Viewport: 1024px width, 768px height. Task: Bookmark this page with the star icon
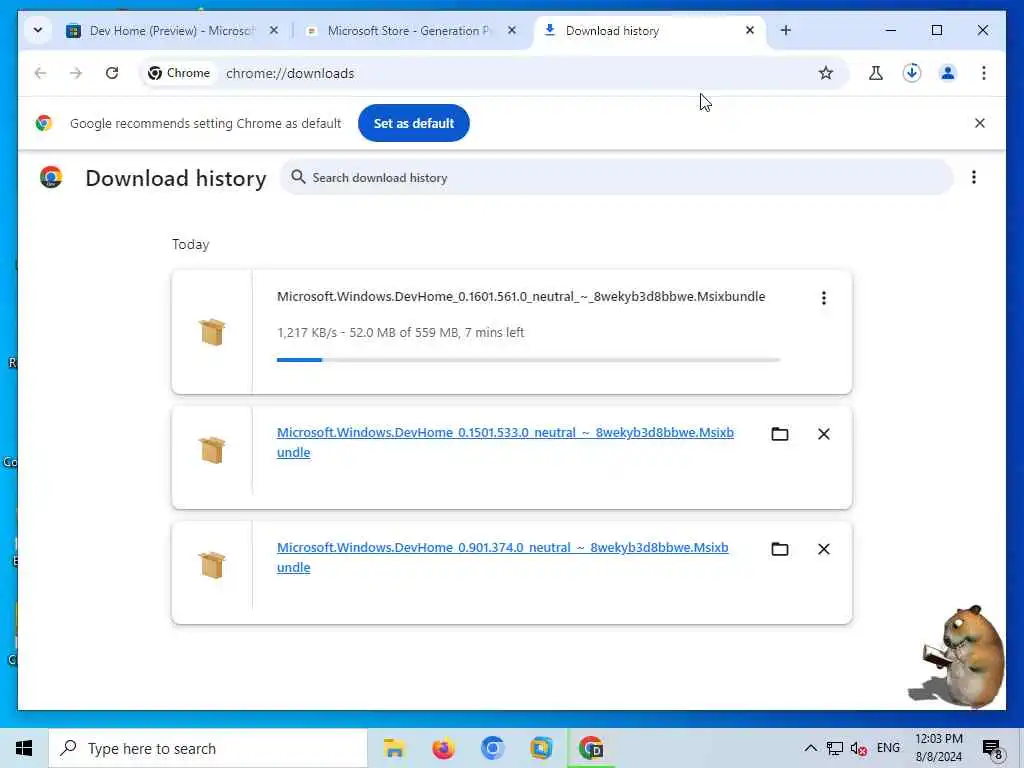(x=825, y=73)
